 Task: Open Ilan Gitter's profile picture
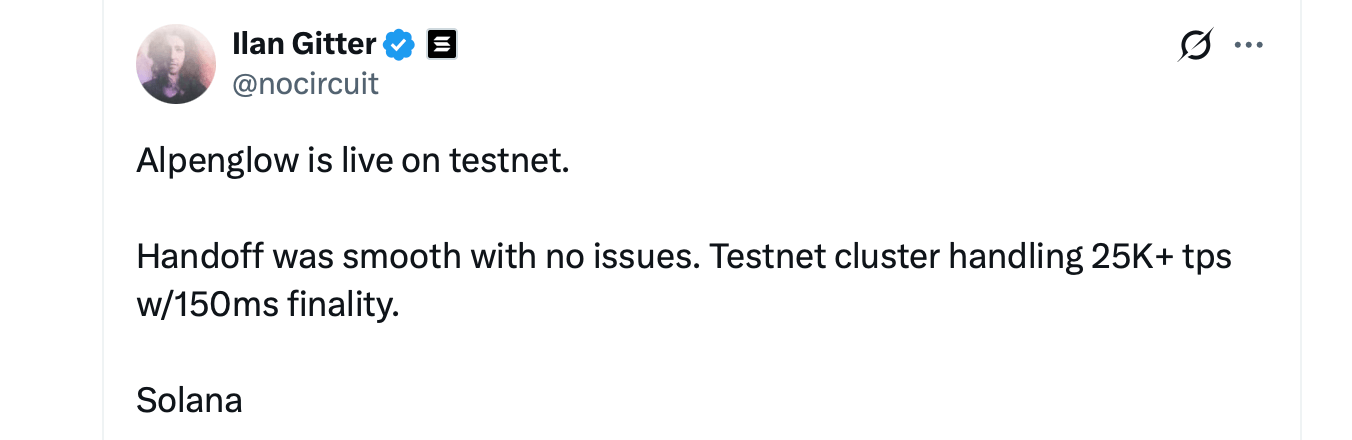176,64
